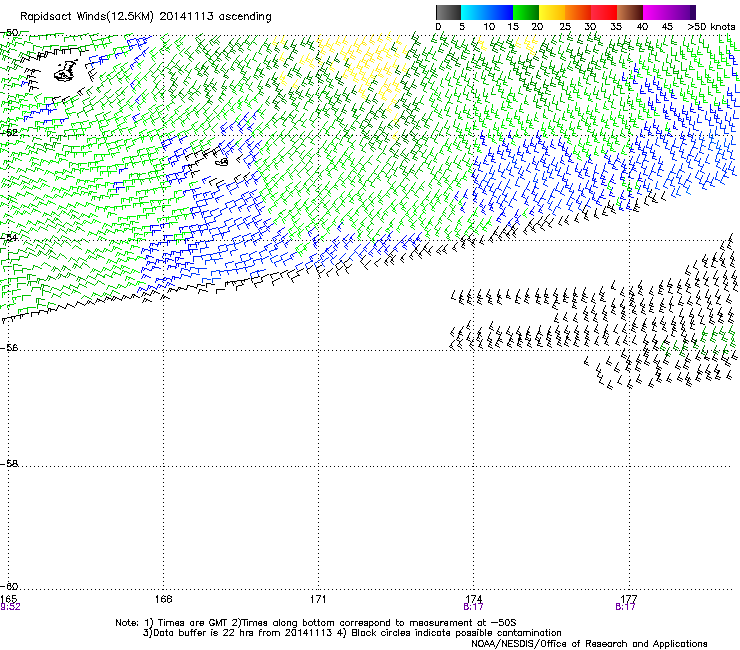The width and height of the screenshot is (740, 650).
Task: Click the large island outline near 166E 51S
Action: coord(66,70)
